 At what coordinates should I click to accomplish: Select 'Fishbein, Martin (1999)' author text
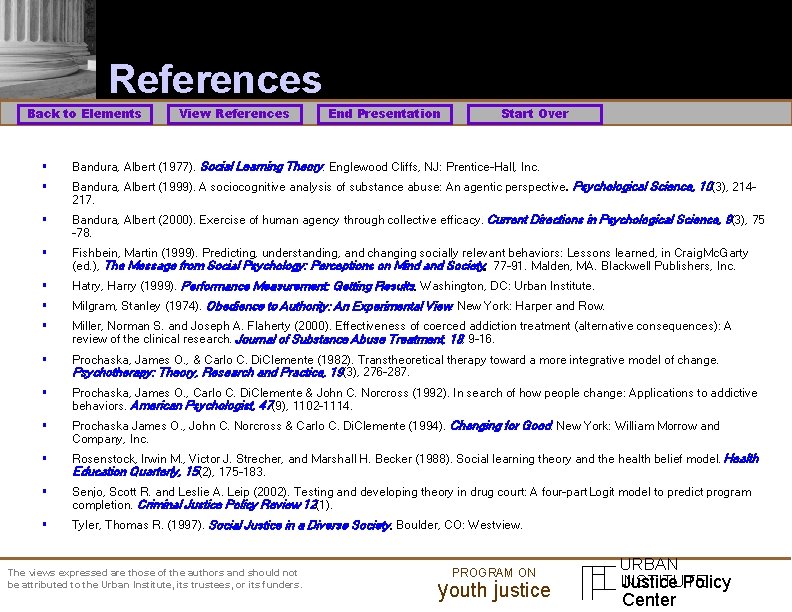coord(135,253)
